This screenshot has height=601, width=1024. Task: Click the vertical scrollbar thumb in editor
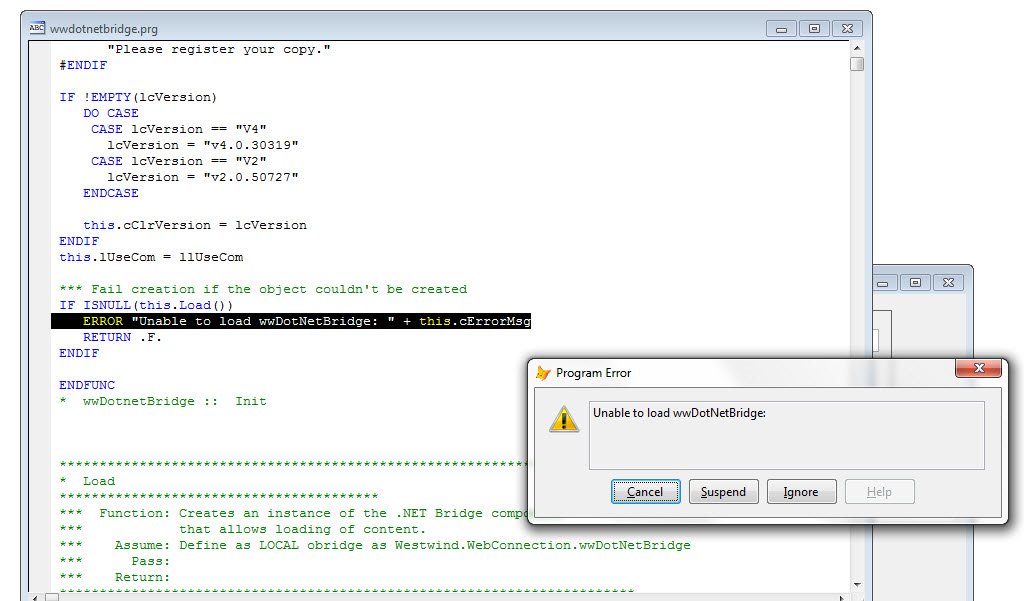[857, 64]
